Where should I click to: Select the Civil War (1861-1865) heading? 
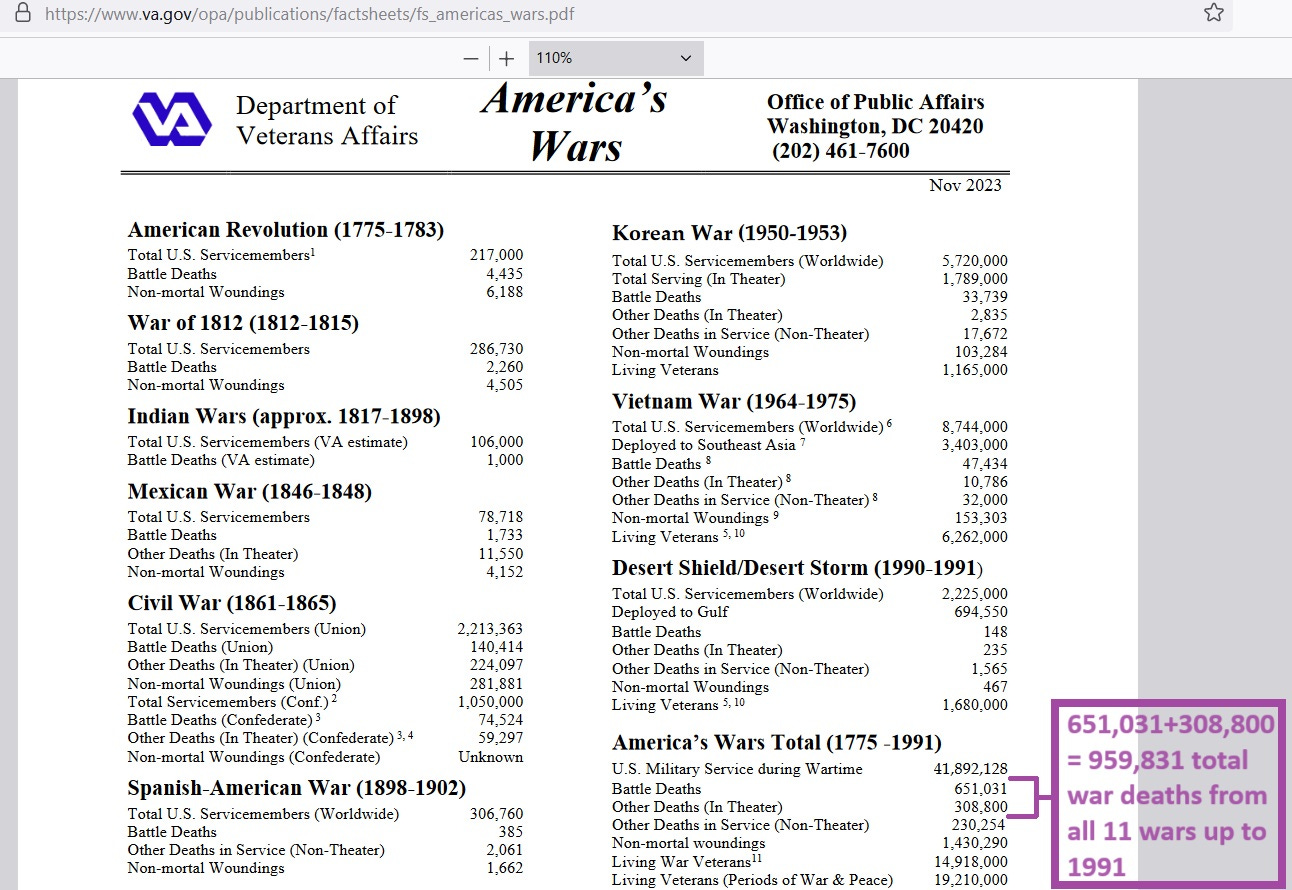(232, 603)
